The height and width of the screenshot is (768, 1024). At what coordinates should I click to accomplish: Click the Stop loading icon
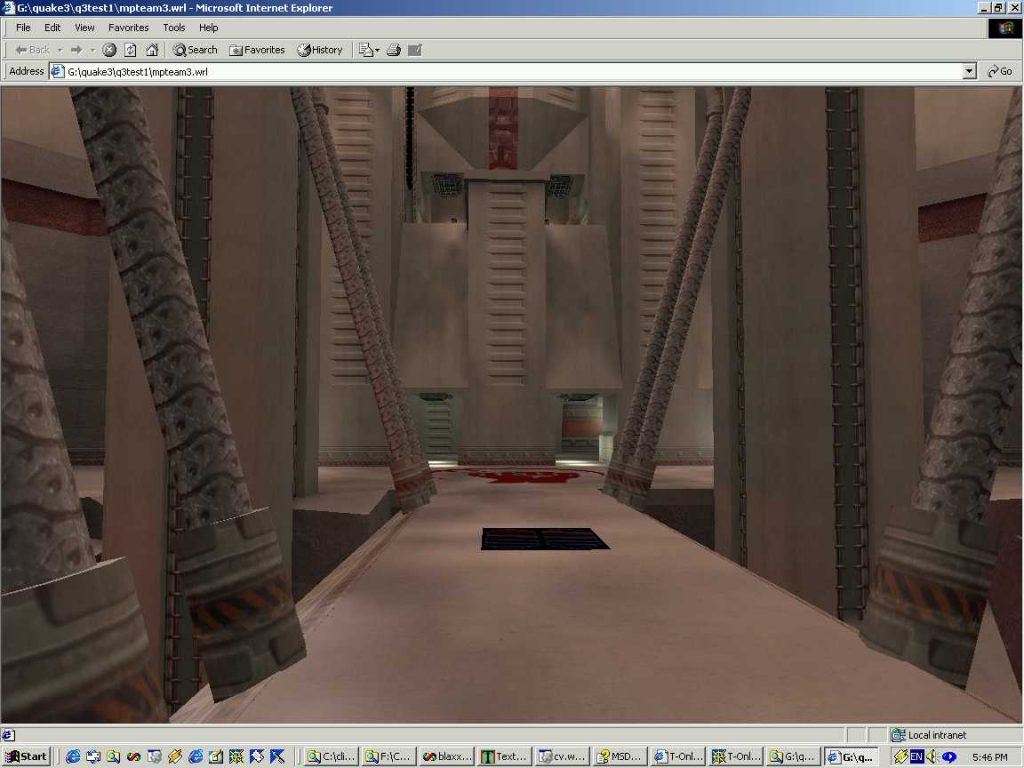pyautogui.click(x=109, y=50)
